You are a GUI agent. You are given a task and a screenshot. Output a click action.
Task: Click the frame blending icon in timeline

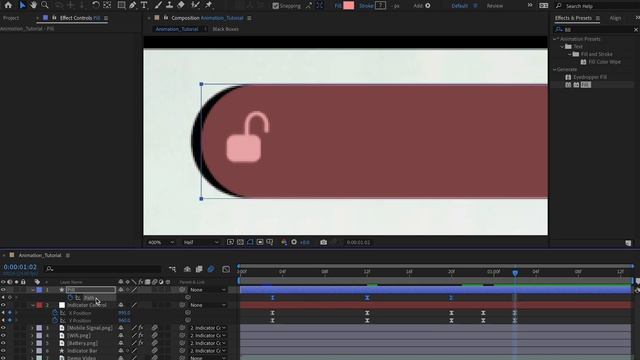(x=199, y=269)
